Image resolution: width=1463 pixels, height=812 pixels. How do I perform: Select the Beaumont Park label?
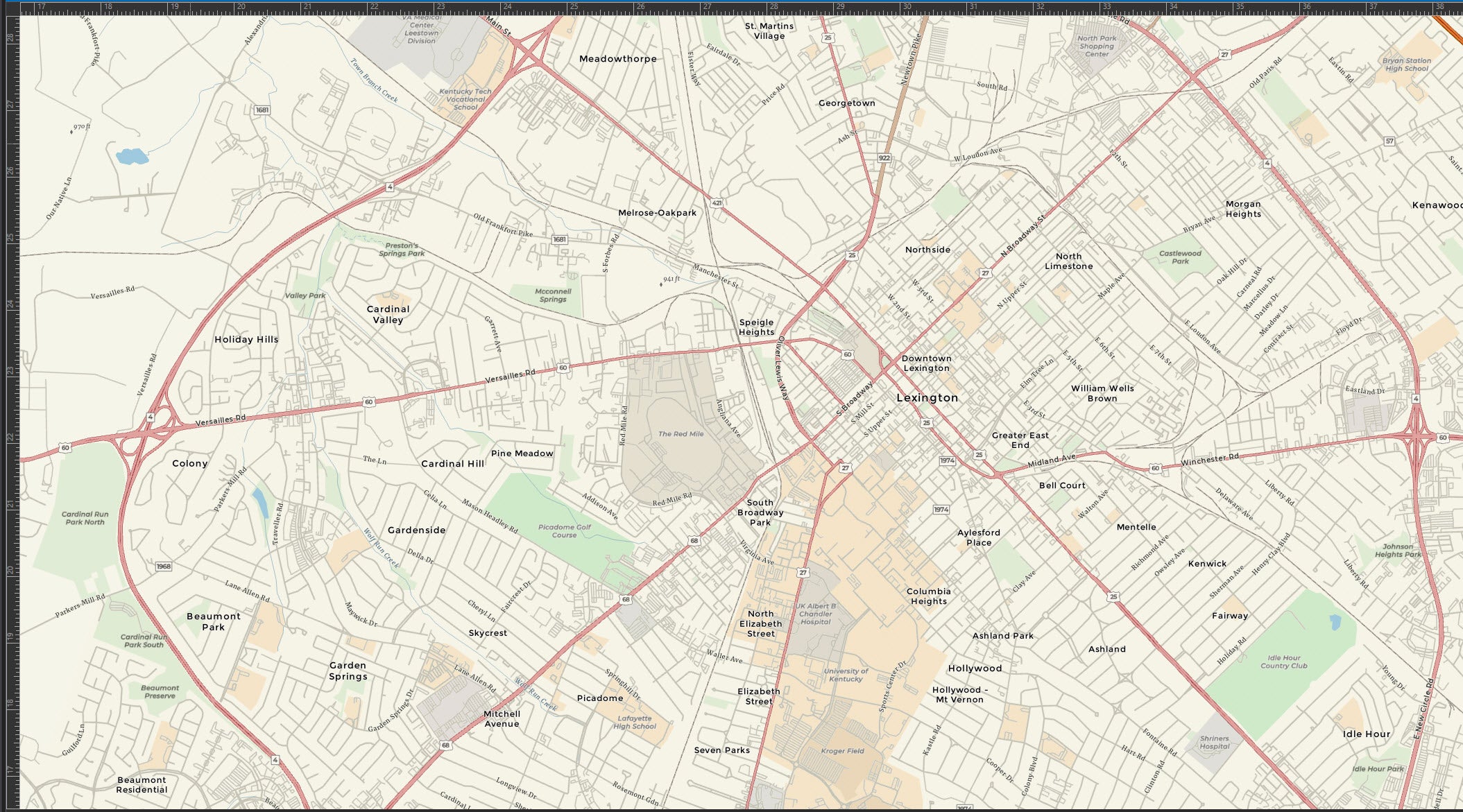213,622
